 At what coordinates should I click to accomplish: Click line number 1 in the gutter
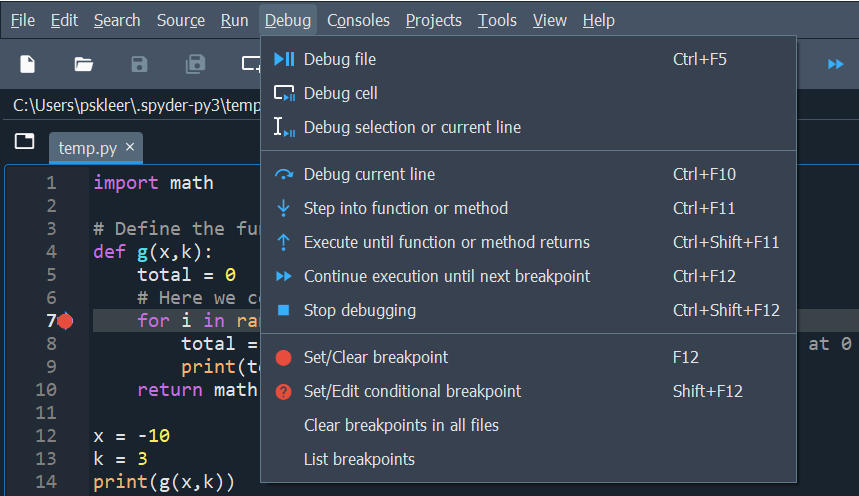coord(51,183)
